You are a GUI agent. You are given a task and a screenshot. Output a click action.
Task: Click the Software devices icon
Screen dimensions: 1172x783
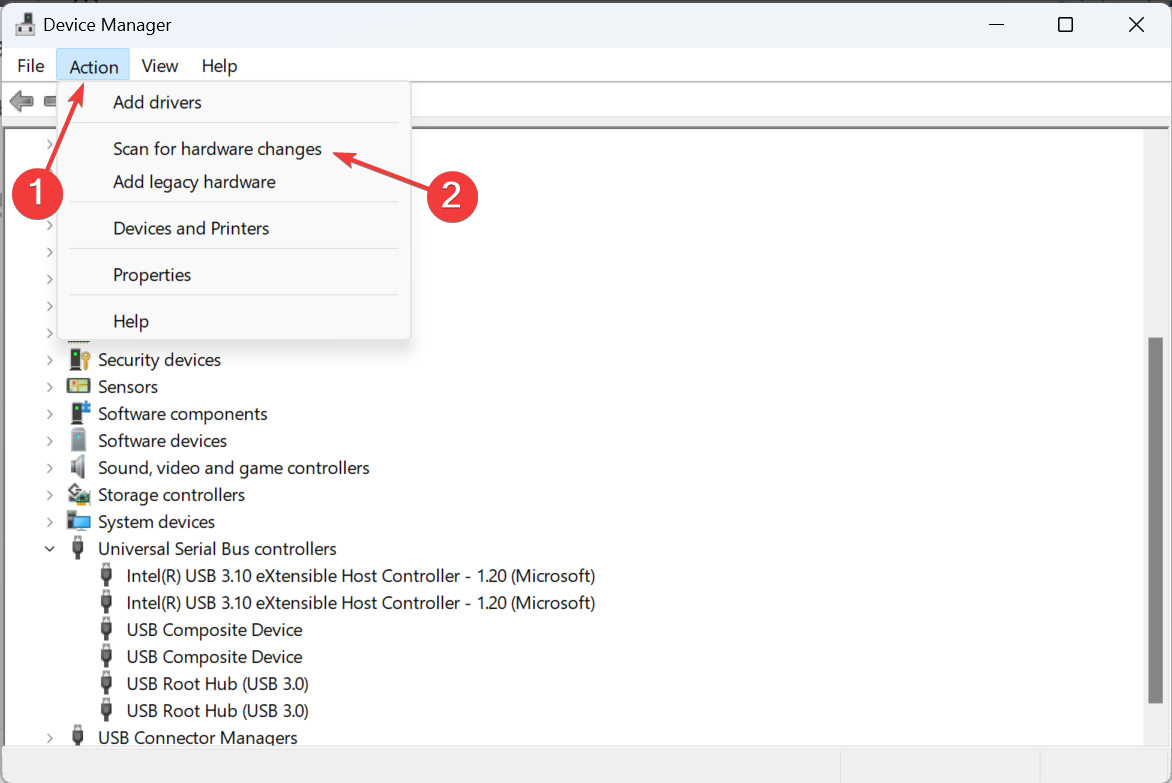tap(78, 440)
